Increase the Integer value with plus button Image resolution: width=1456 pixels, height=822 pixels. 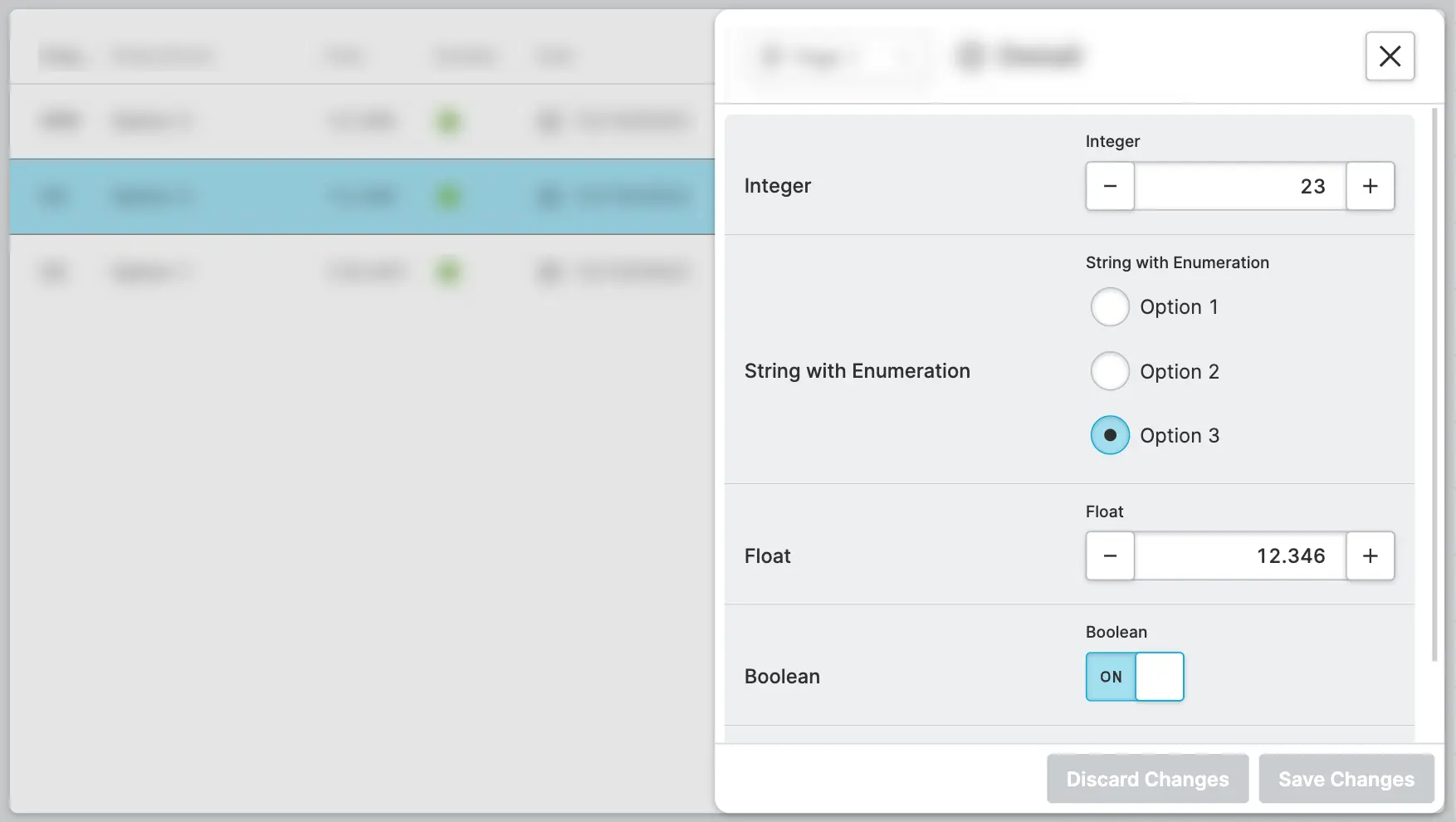click(x=1370, y=186)
